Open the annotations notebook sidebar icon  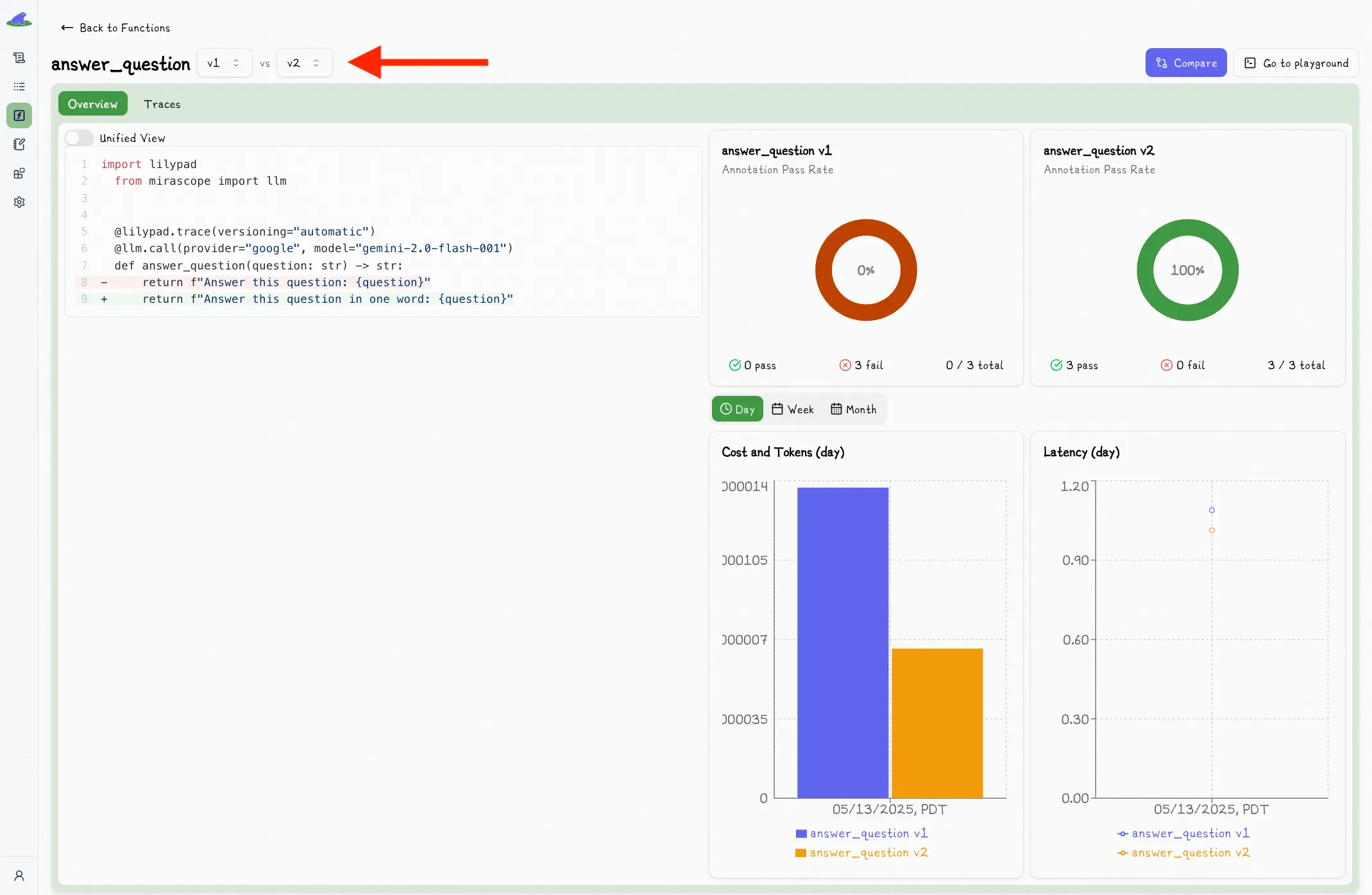19,144
